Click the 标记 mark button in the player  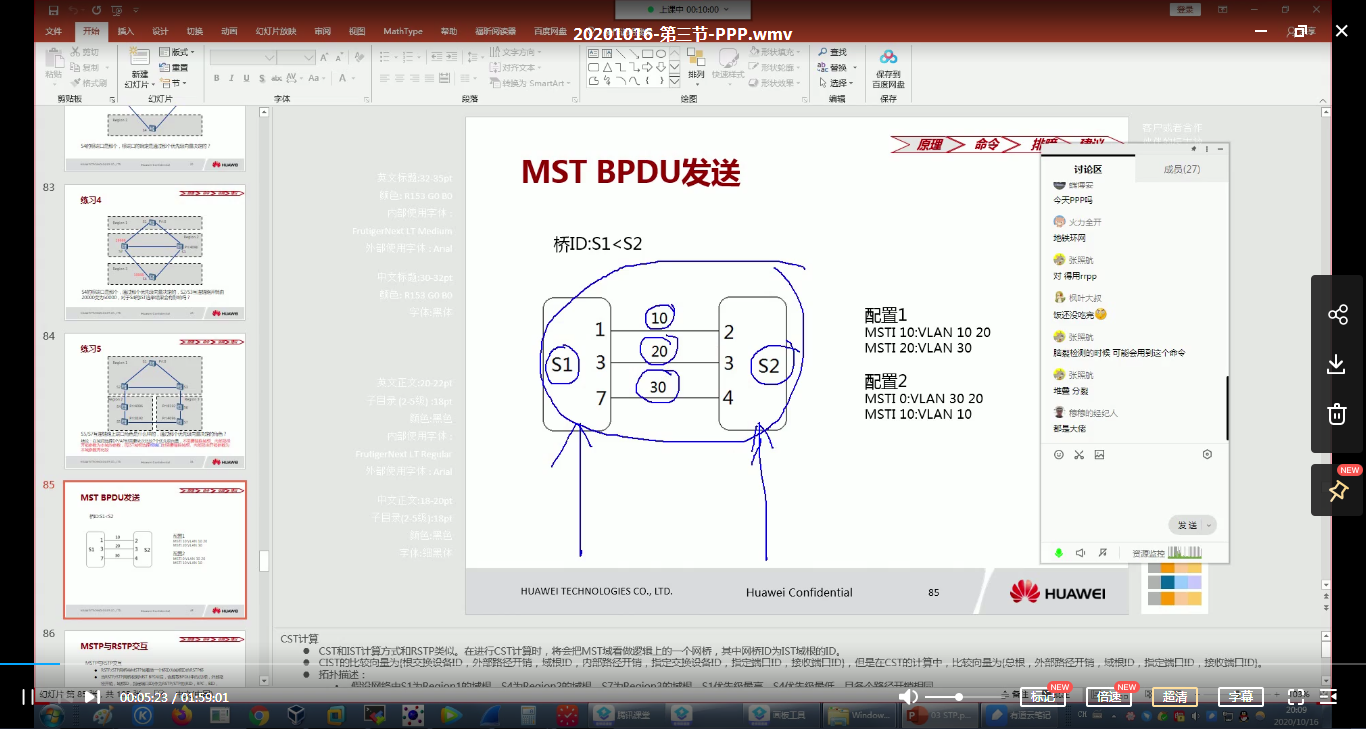[1043, 697]
